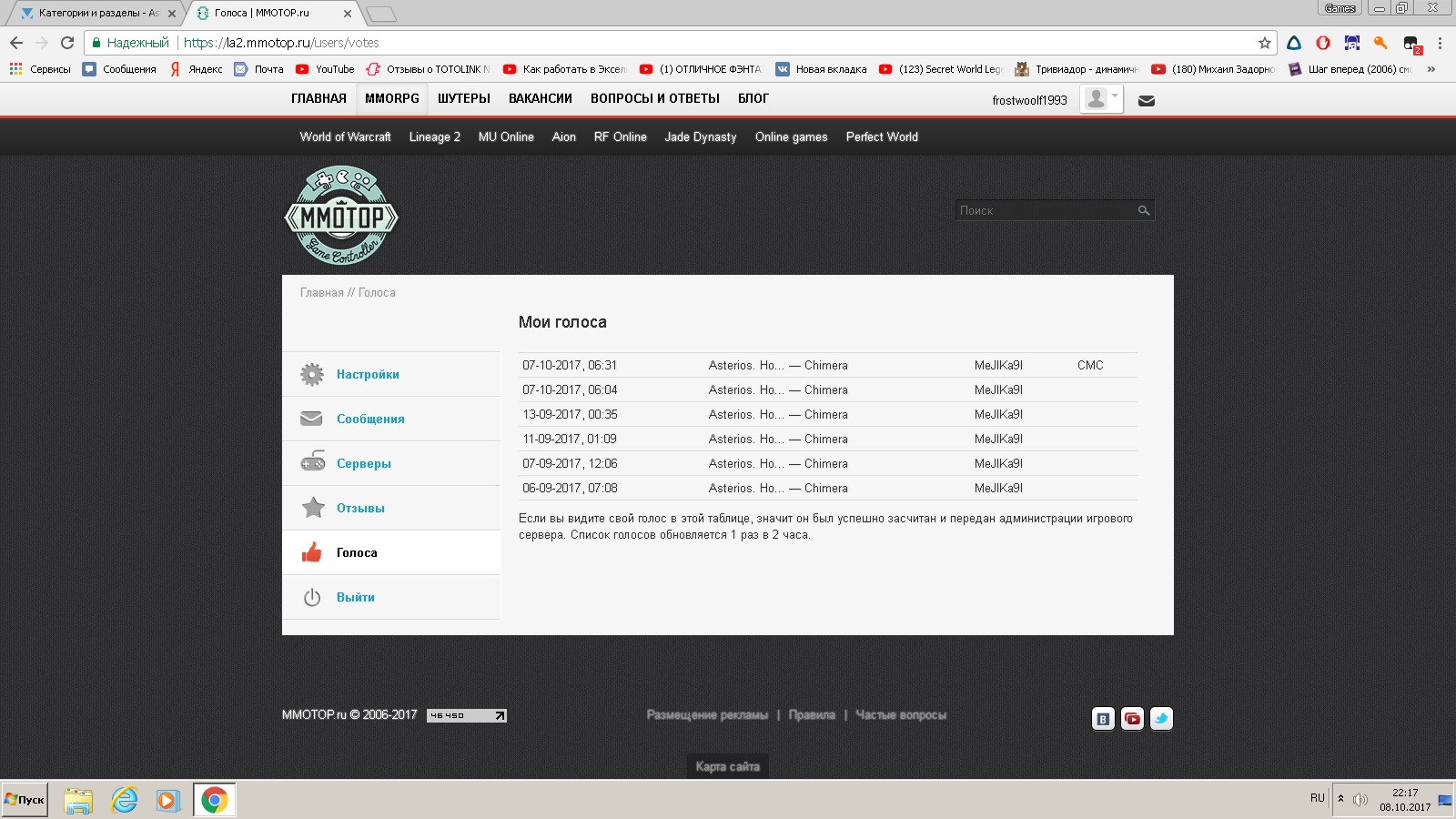Click the Opera extension icon in the toolbar
The height and width of the screenshot is (819, 1456).
[x=1323, y=43]
